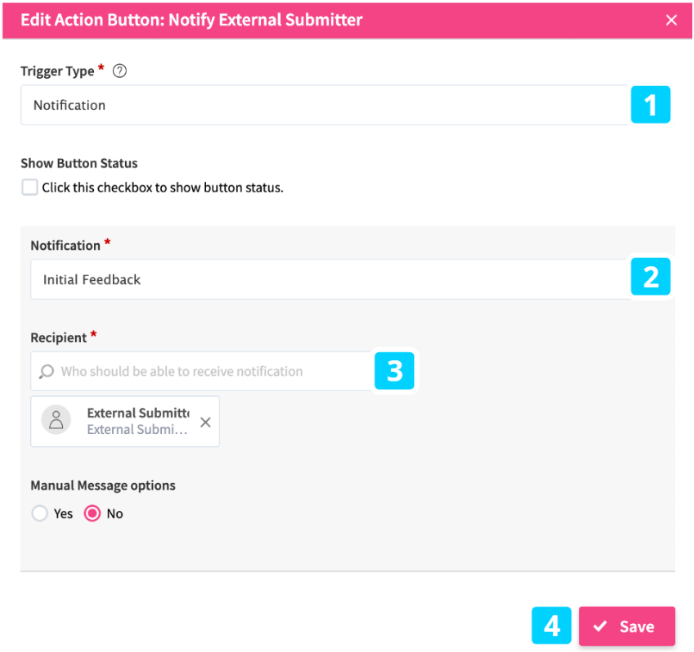
Task: Select Yes for Manual Message options
Action: pos(40,514)
